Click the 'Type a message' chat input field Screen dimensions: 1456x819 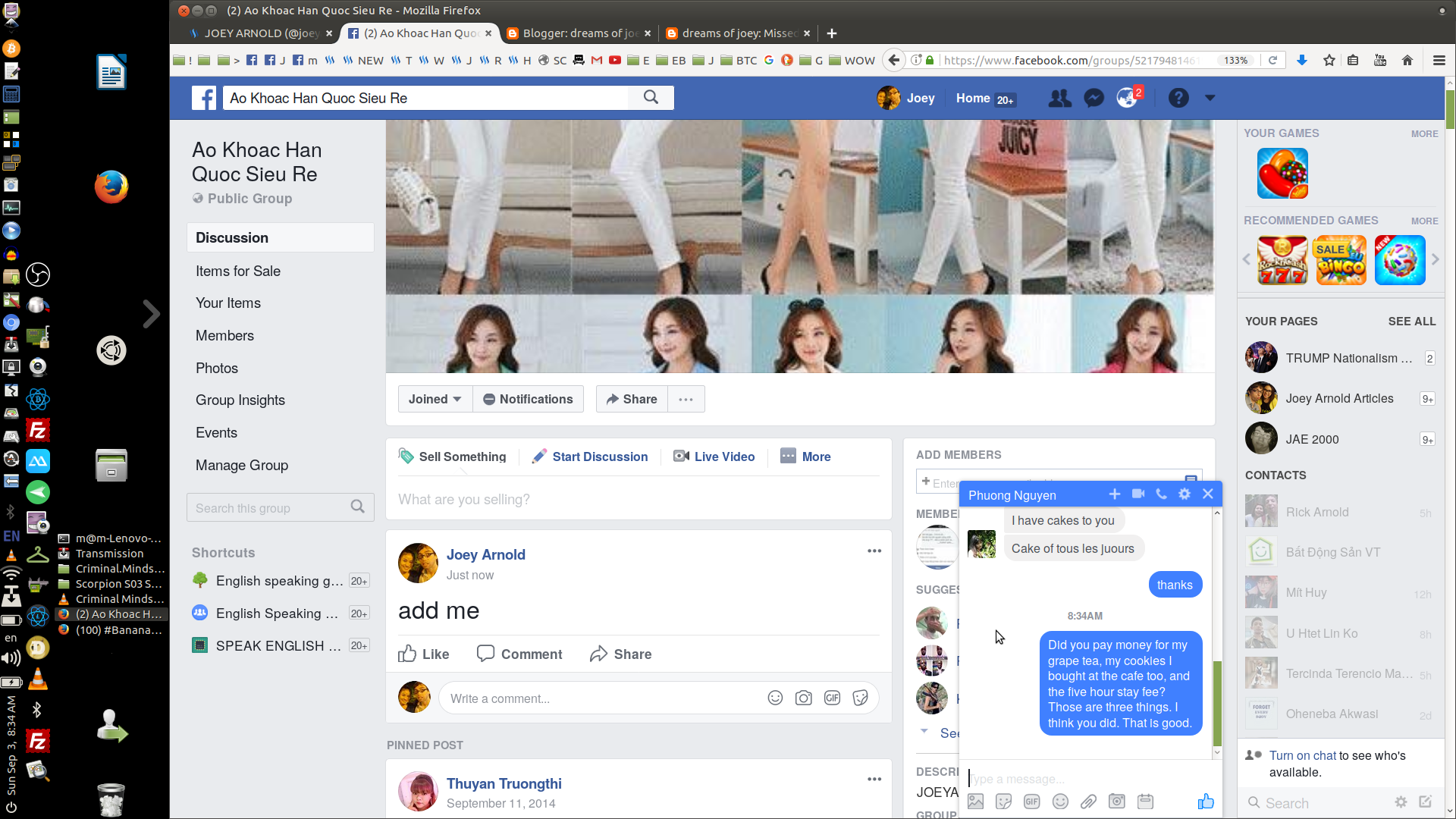coord(1062,779)
